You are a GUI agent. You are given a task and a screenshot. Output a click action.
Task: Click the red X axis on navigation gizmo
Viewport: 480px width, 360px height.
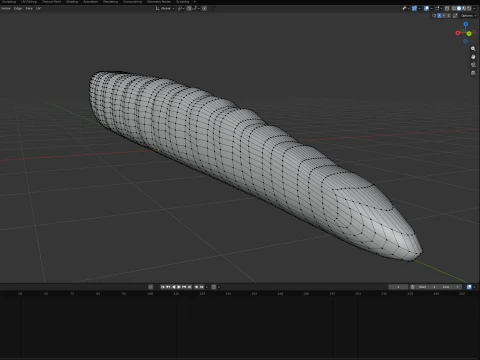[458, 33]
